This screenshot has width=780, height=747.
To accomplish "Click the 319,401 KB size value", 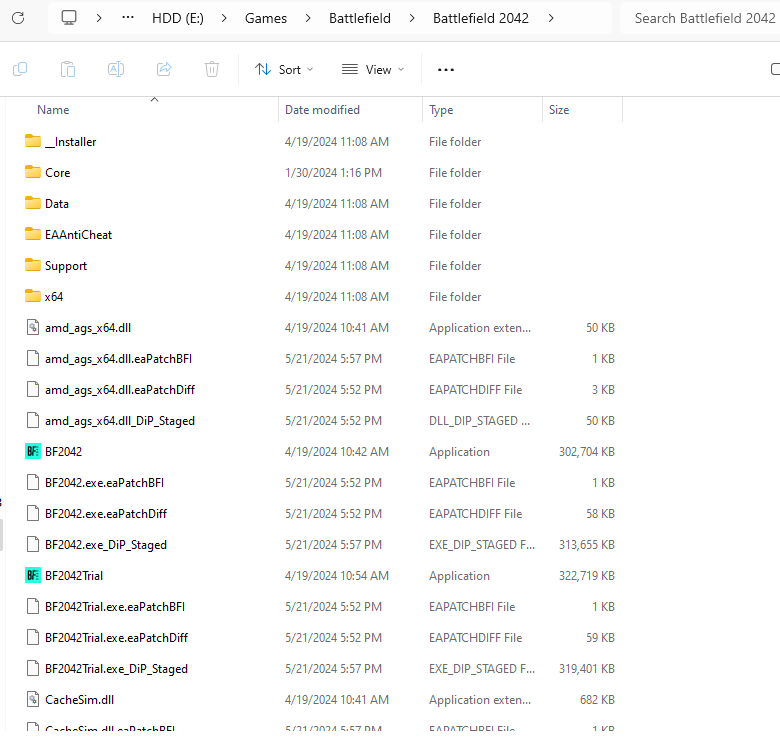I will 586,668.
